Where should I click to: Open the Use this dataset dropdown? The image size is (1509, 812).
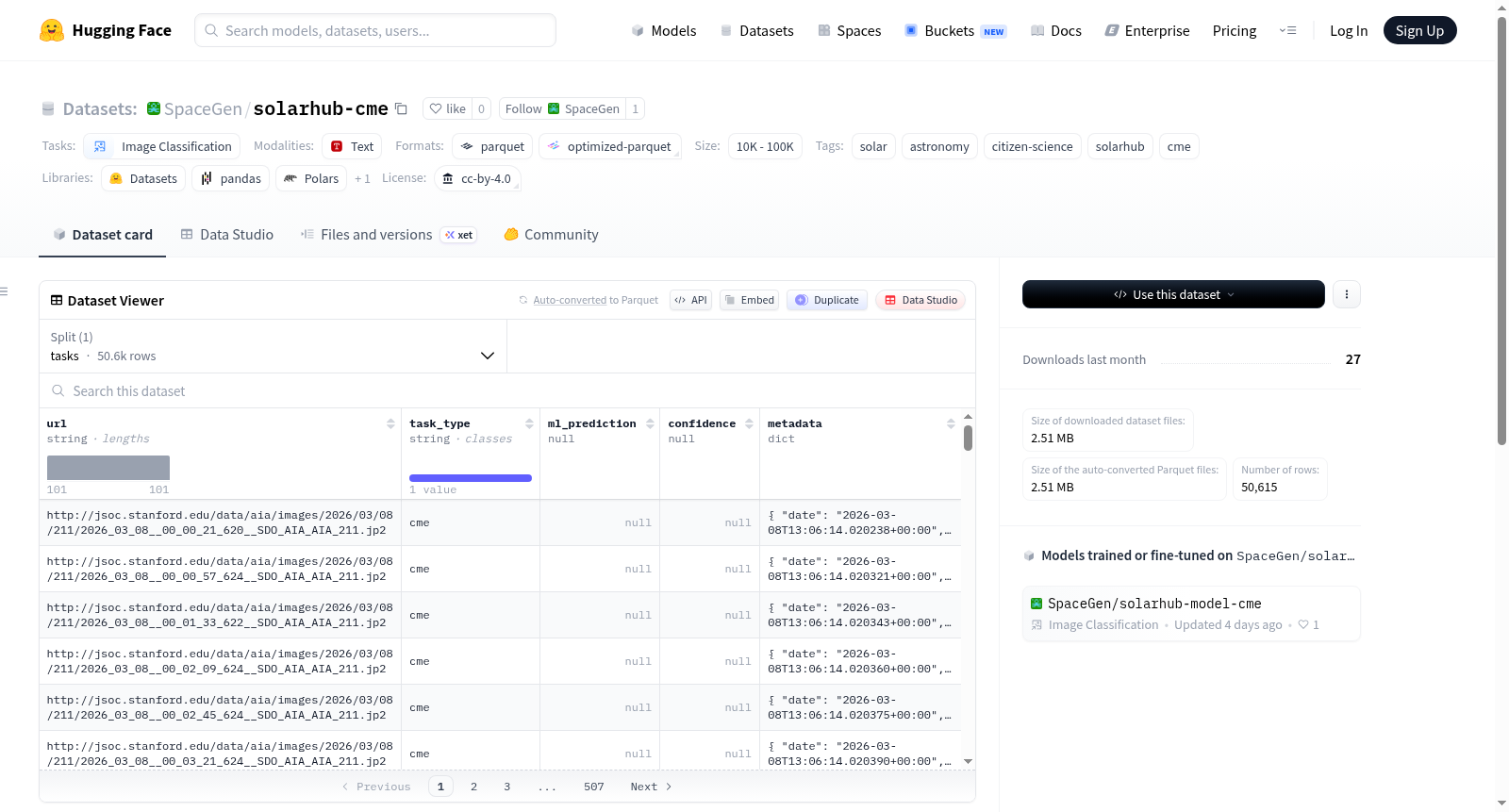(x=1173, y=294)
